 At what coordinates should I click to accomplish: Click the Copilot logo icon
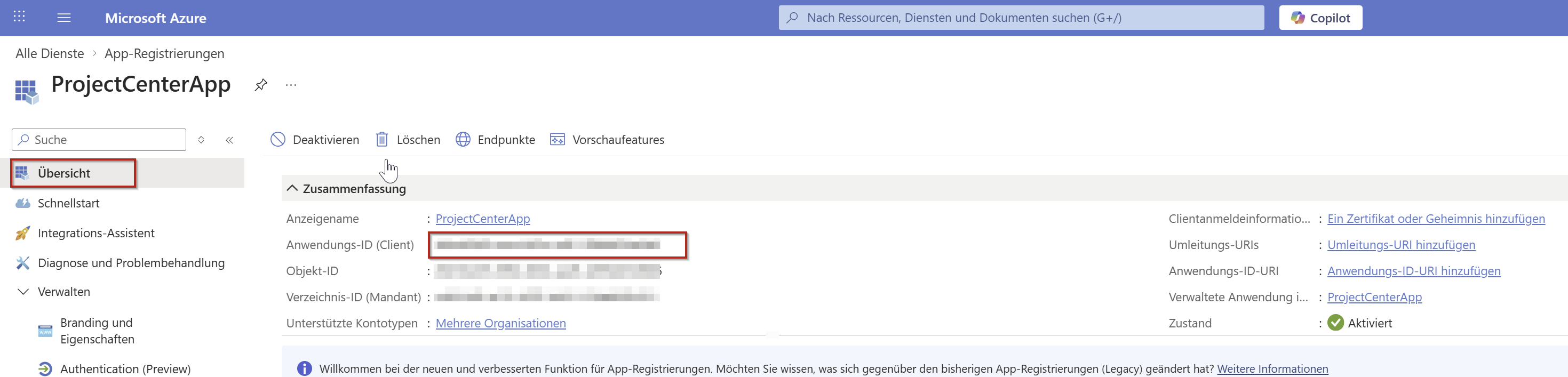coord(1298,18)
